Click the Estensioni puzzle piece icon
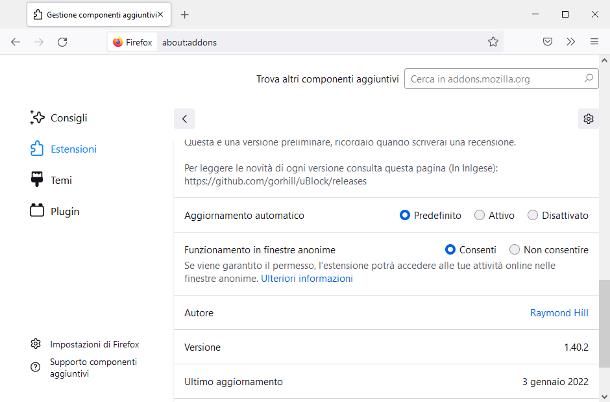610x402 pixels. [37, 149]
